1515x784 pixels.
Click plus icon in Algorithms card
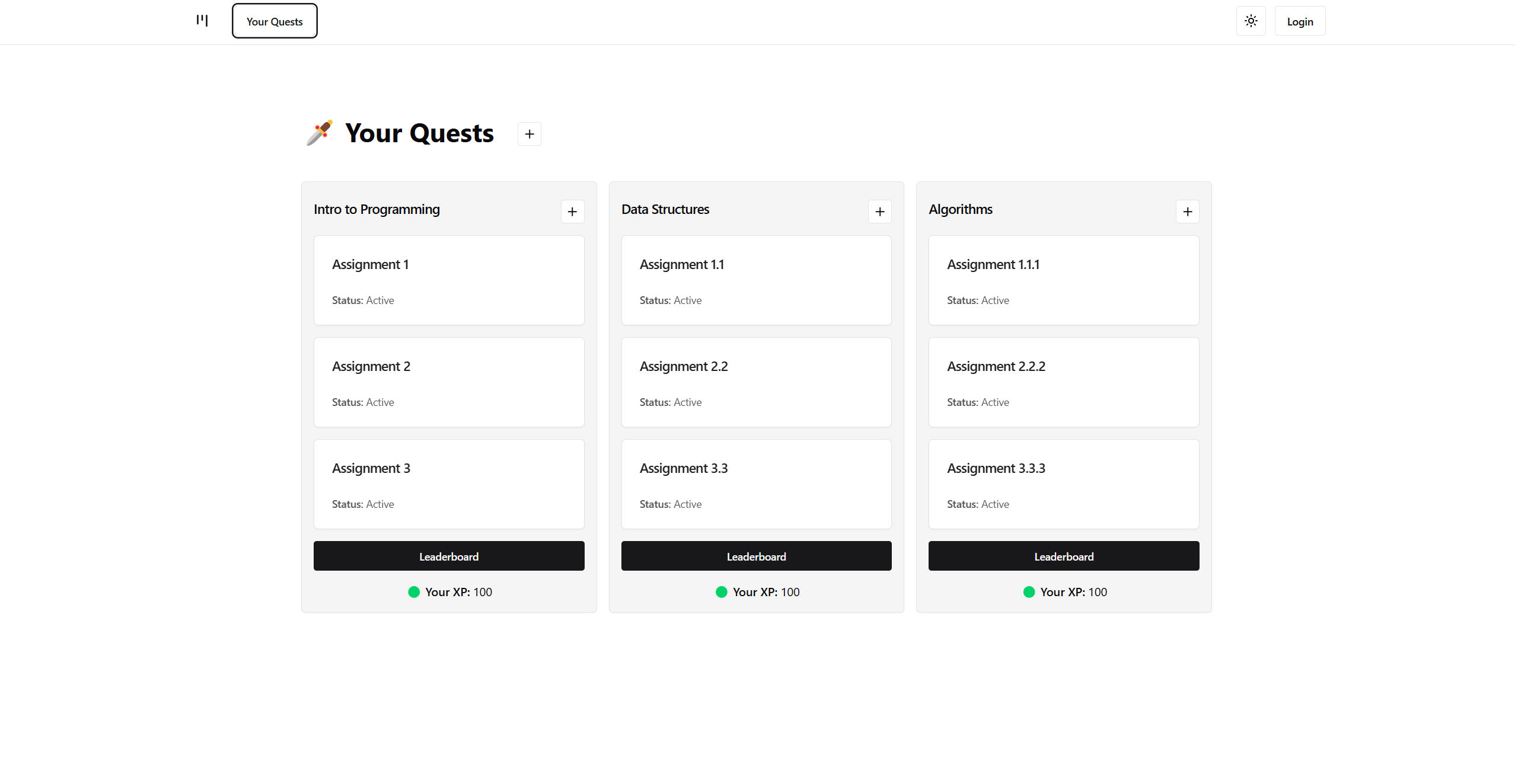coord(1187,212)
